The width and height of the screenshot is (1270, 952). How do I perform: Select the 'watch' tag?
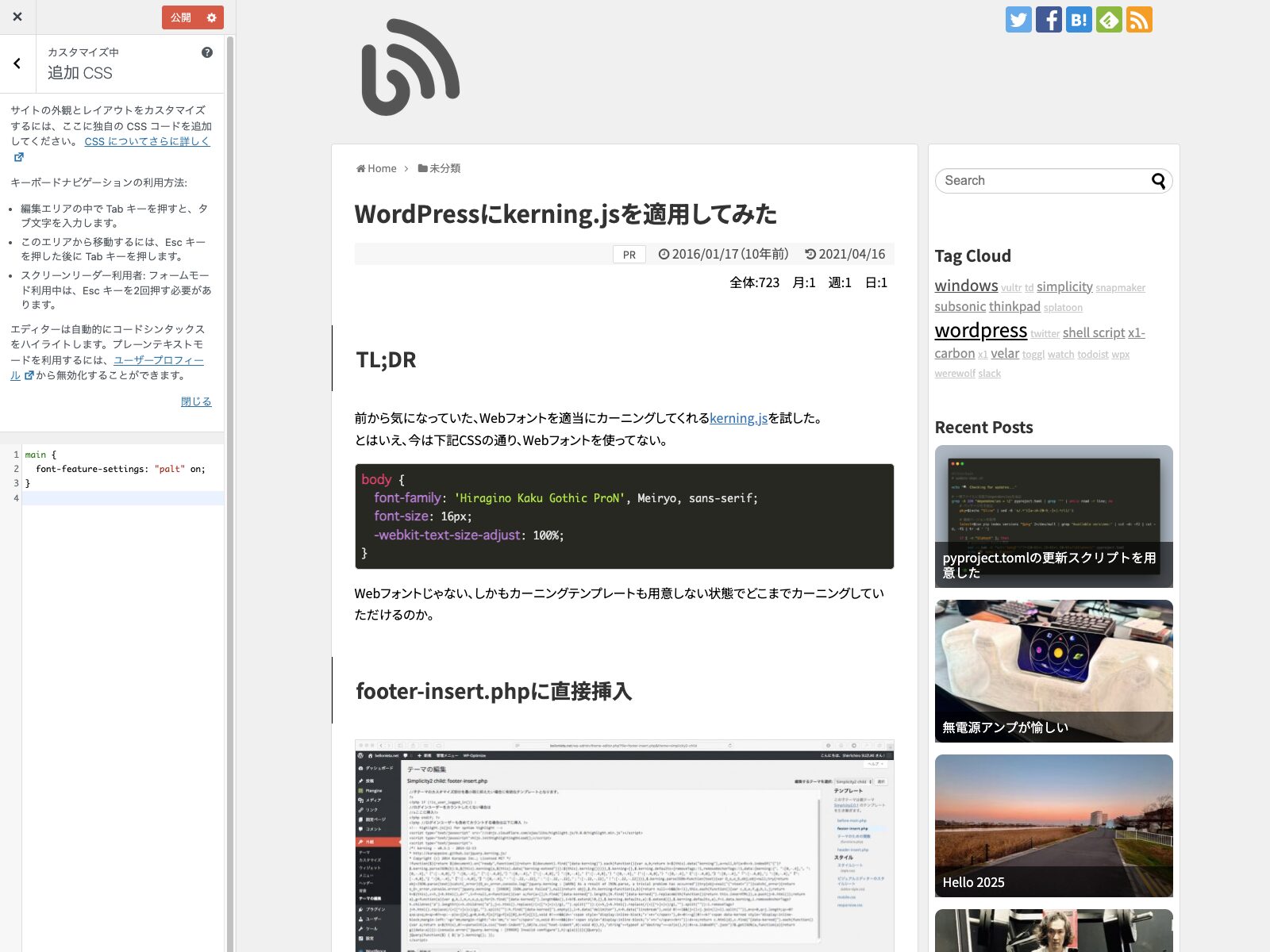pos(1060,355)
